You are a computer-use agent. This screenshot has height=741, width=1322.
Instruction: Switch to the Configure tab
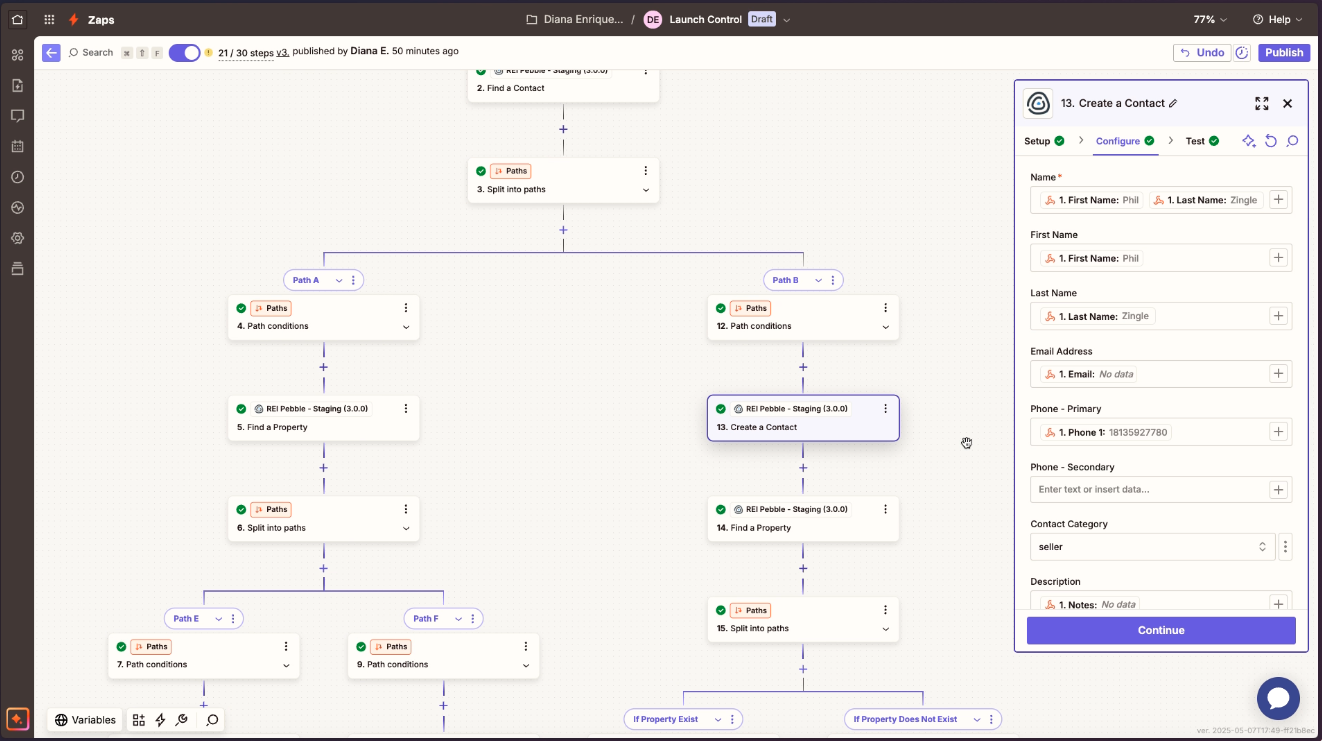pyautogui.click(x=1125, y=141)
